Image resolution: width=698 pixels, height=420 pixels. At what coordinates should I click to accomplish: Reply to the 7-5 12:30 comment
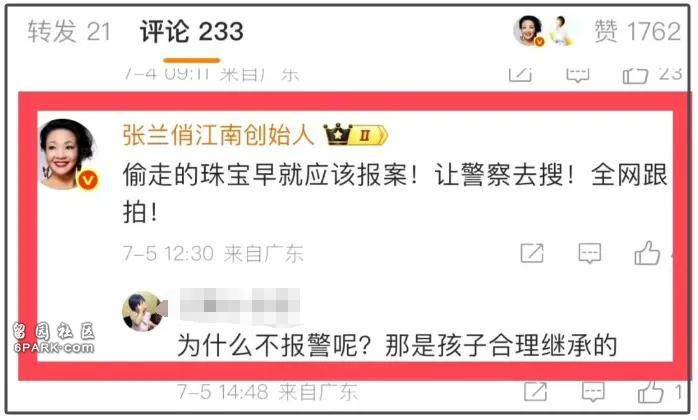tap(589, 253)
